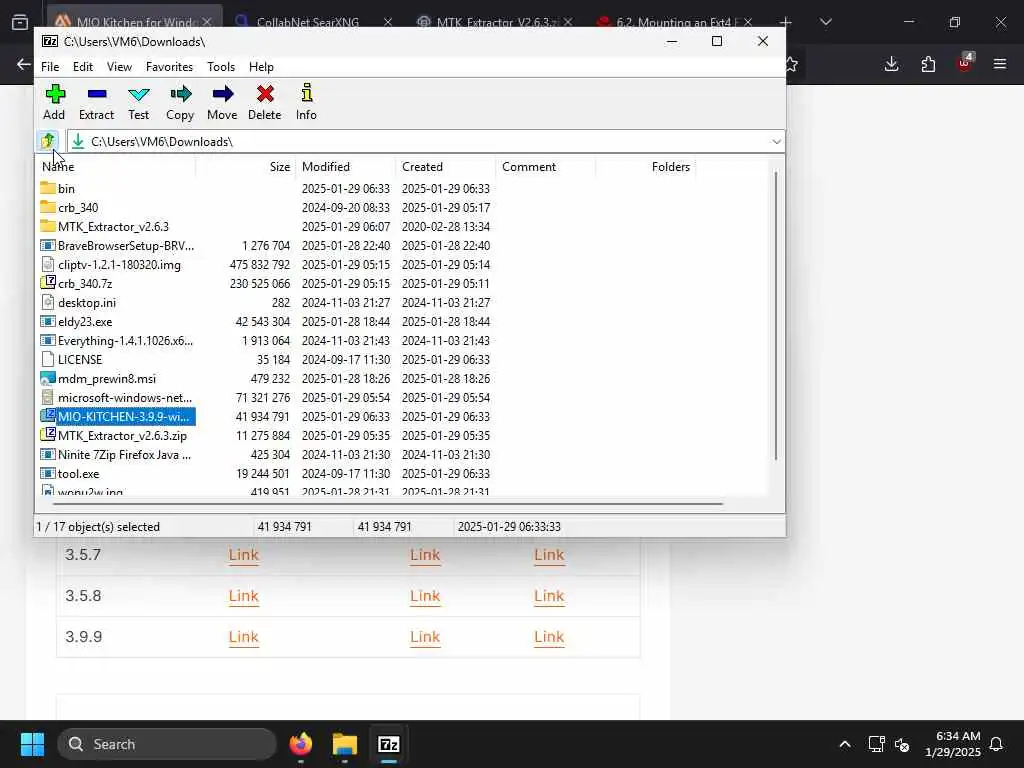This screenshot has height=768, width=1024.
Task: Open the Firefox extensions icon
Action: 928,64
